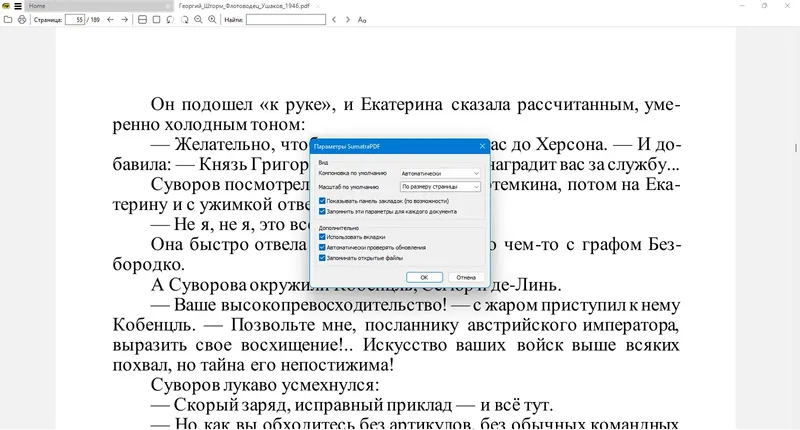800x430 pixels.
Task: Go to the next page arrow
Action: click(124, 20)
